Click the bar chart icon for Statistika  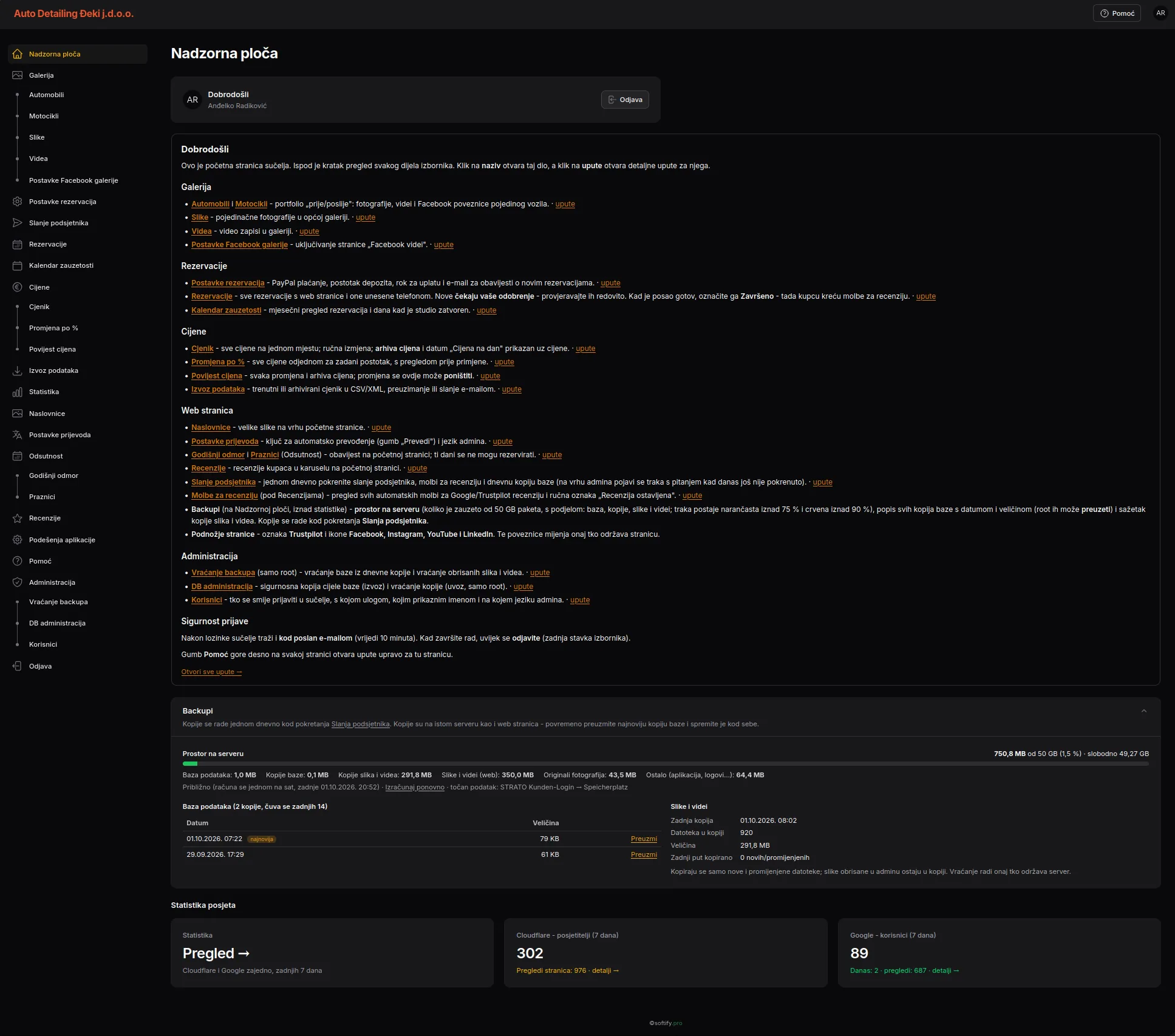[18, 392]
